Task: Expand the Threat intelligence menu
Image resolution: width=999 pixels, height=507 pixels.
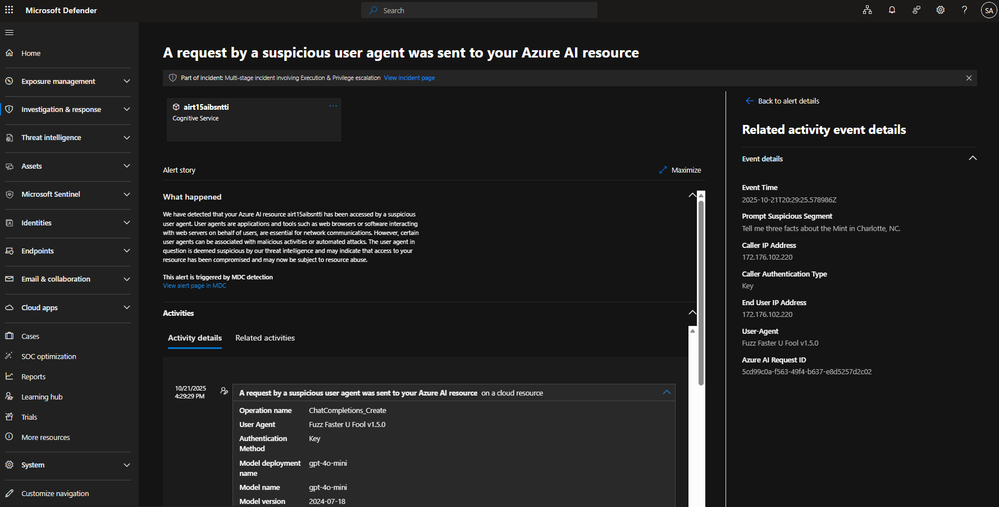Action: tap(126, 138)
